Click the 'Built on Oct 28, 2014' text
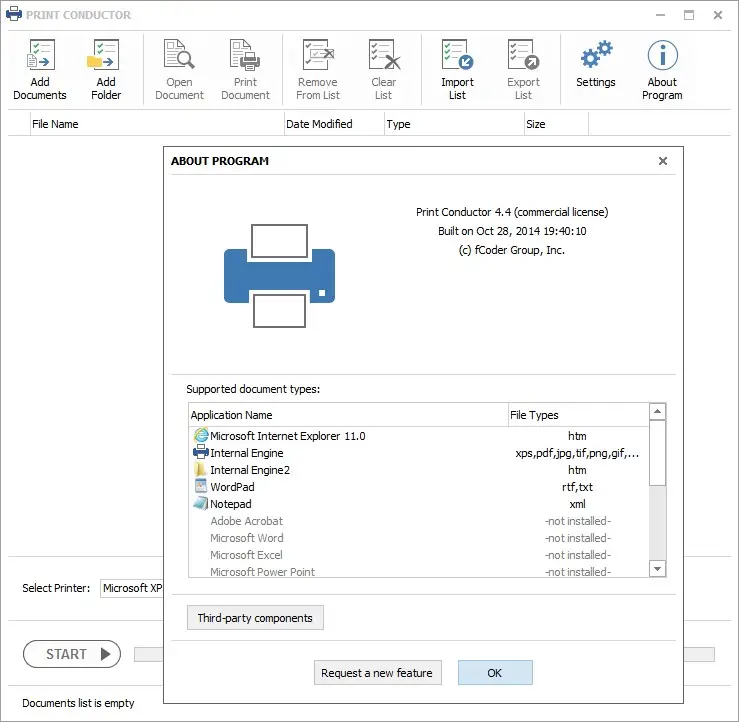This screenshot has width=739, height=722. 489,231
